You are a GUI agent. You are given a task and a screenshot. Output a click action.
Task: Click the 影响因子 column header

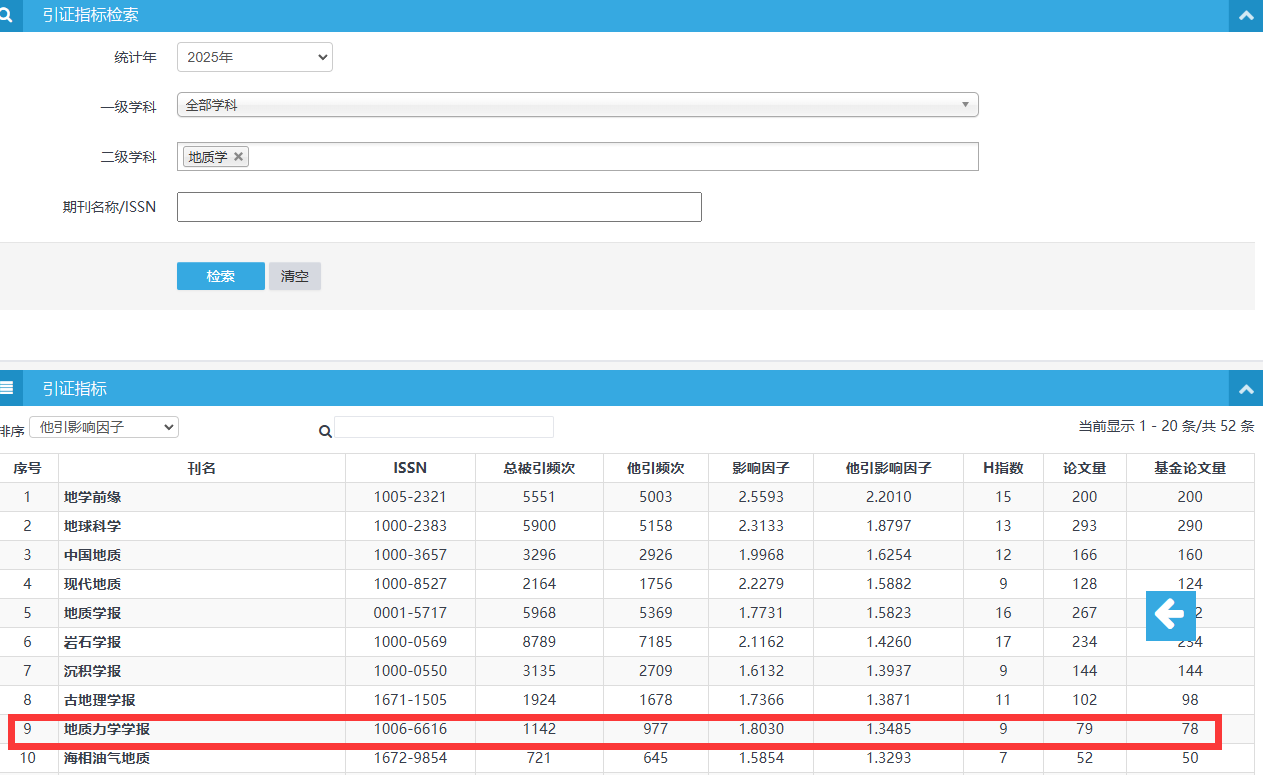(761, 468)
